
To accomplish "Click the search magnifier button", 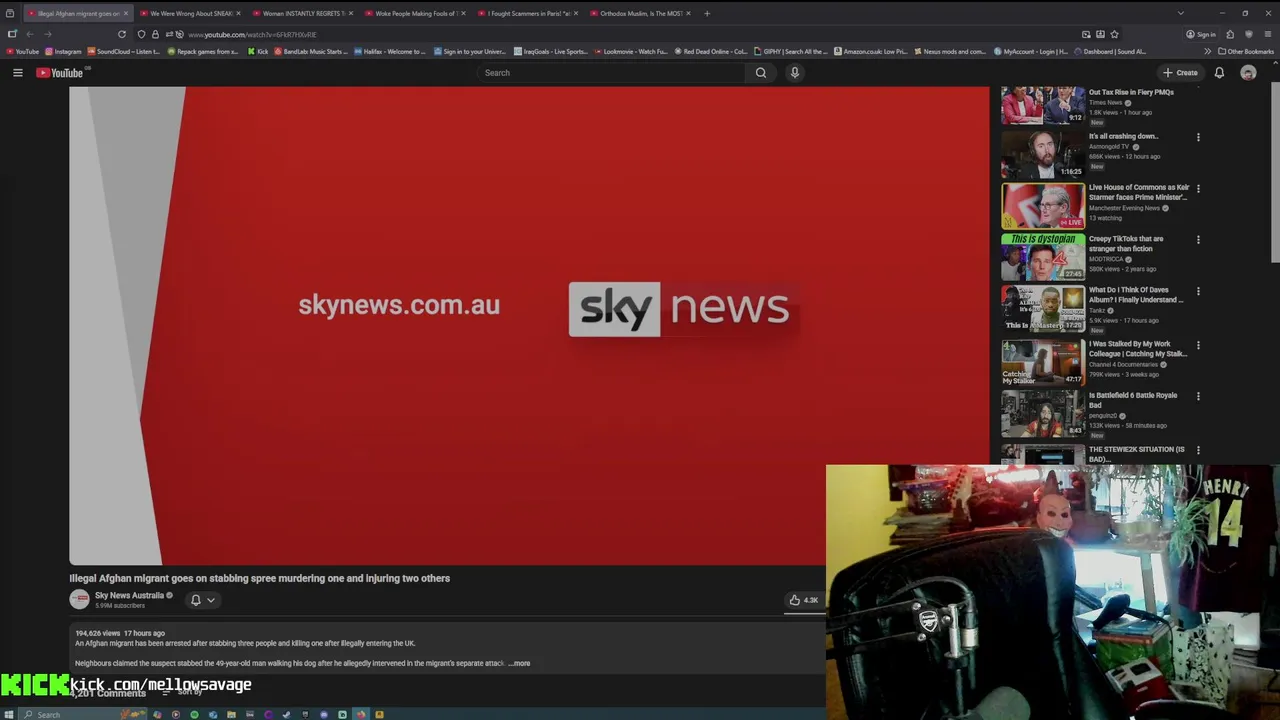I will click(x=761, y=73).
